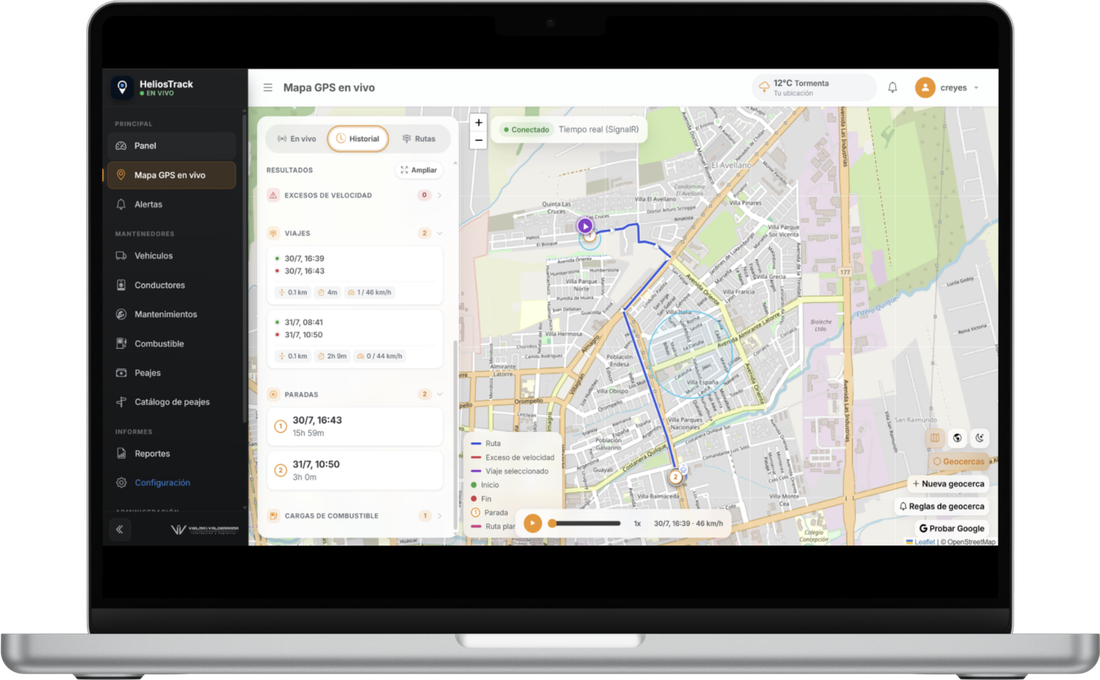Click the storm weather icon in the header
The height and width of the screenshot is (680, 1100).
coord(764,87)
